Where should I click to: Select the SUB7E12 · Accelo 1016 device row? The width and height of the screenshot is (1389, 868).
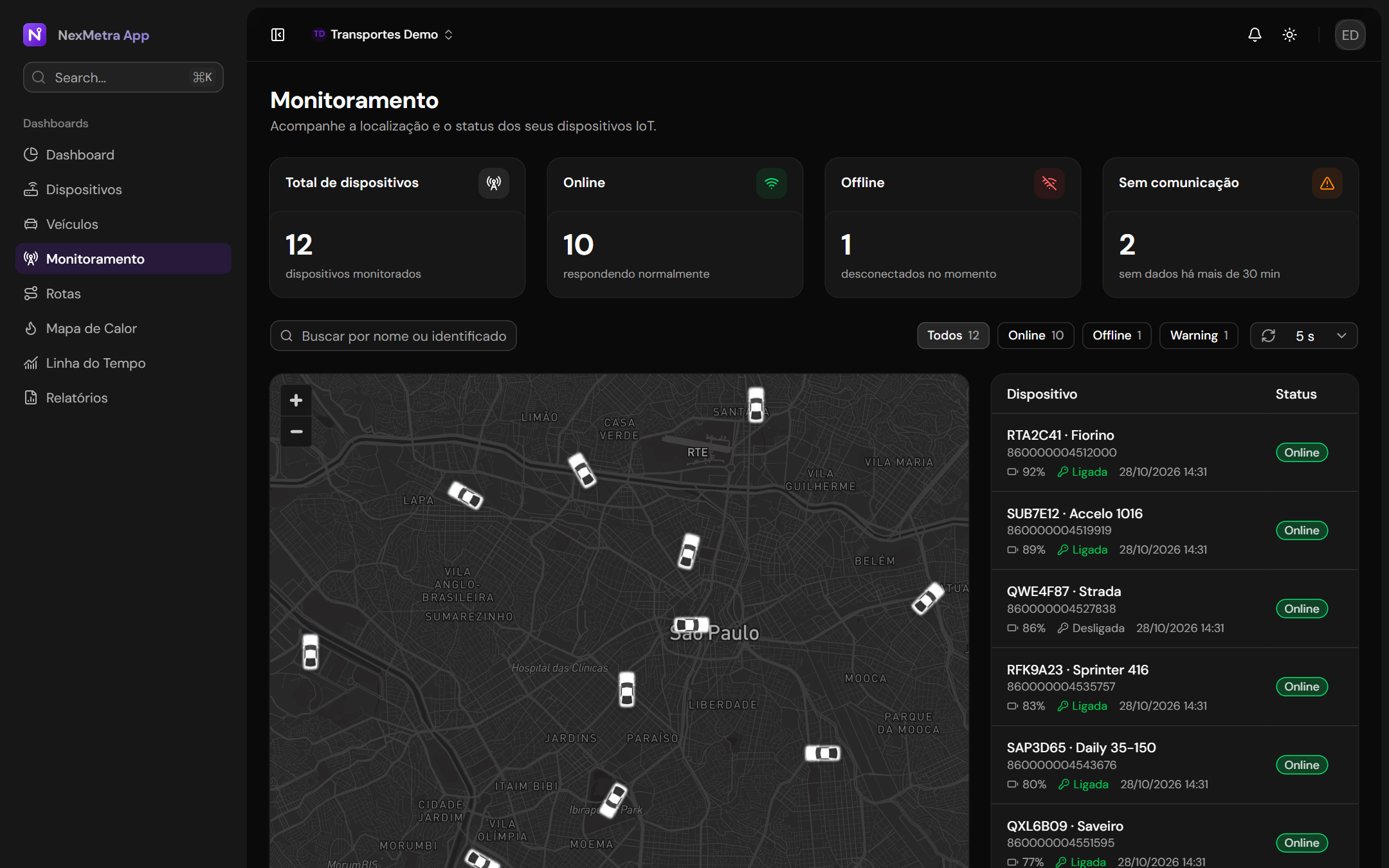click(1174, 530)
